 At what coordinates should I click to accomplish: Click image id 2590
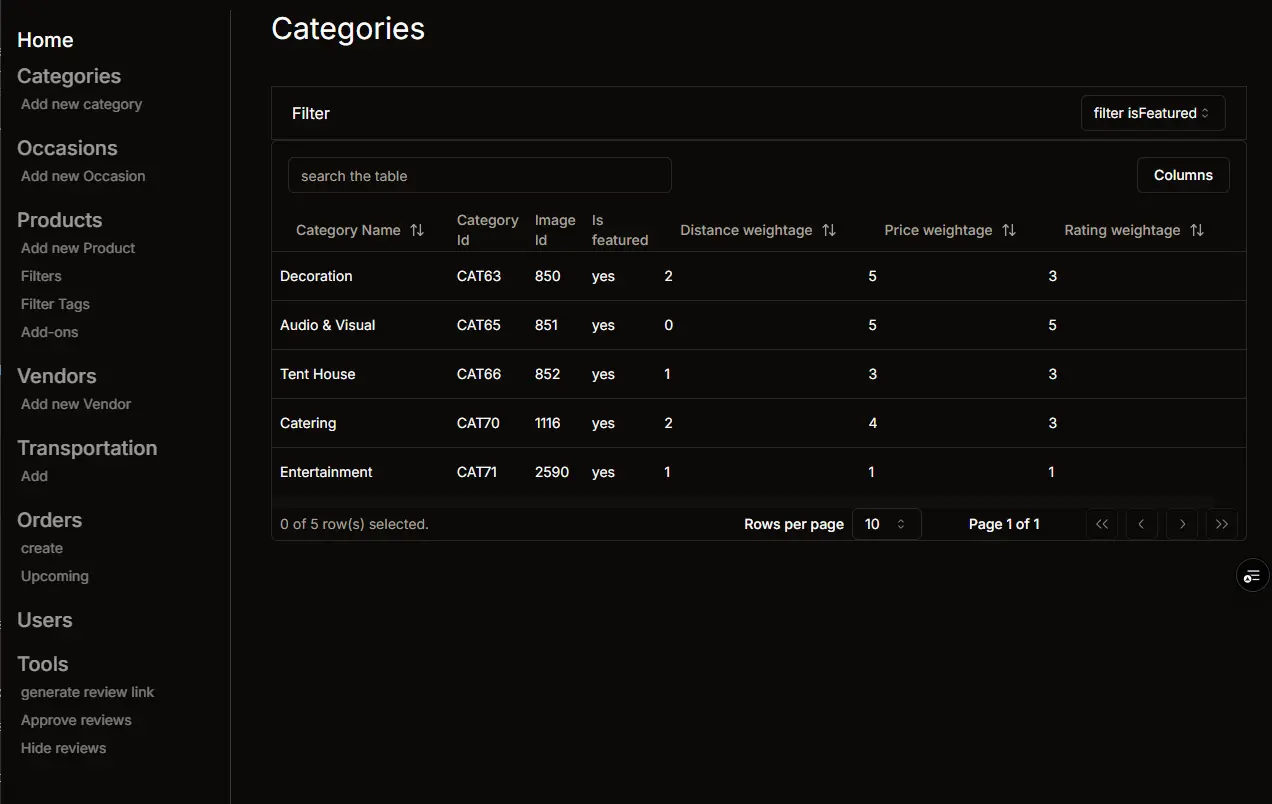pyautogui.click(x=552, y=472)
